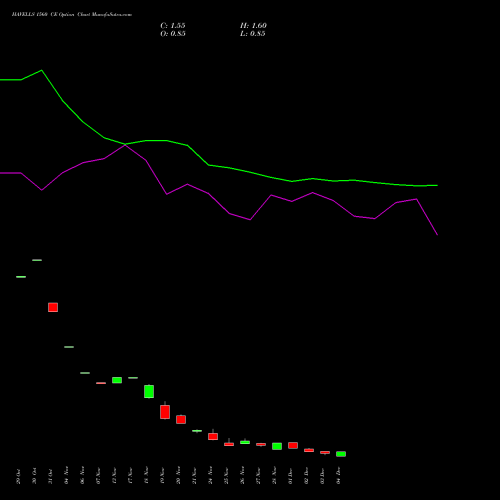Select the 30 Oct date label
Viewport: 500px width, 500px height.
34,476
